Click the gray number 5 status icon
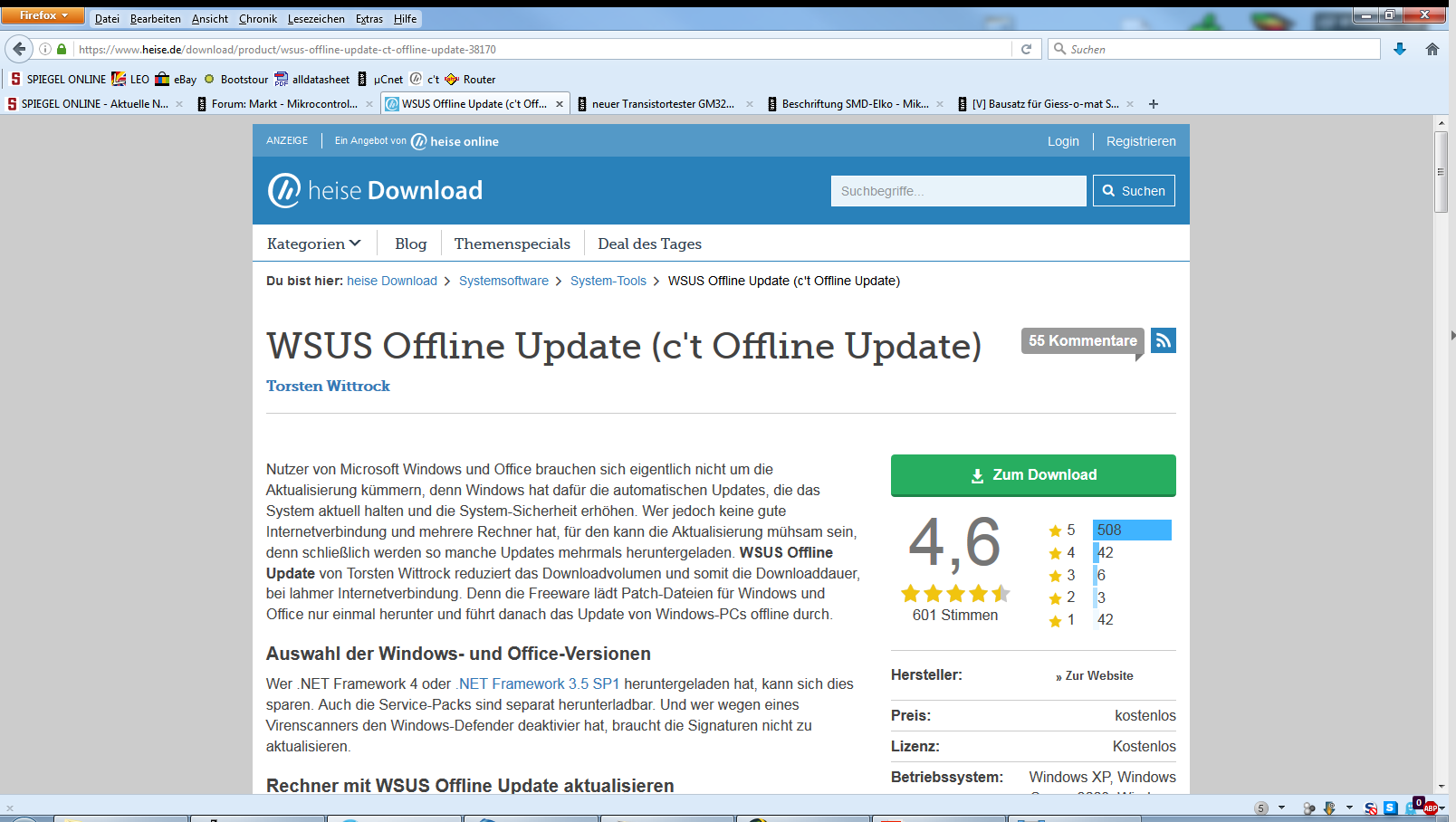This screenshot has height=822, width=1456. tap(1261, 808)
